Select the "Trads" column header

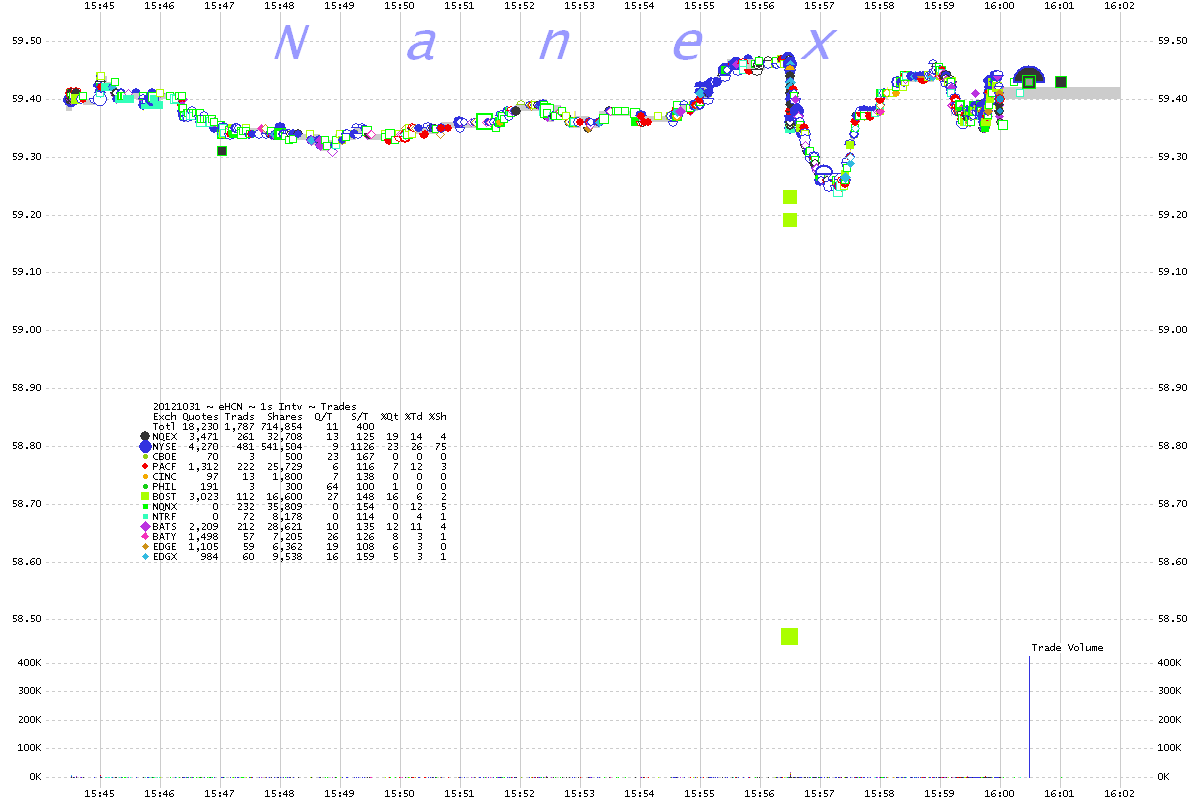click(240, 416)
